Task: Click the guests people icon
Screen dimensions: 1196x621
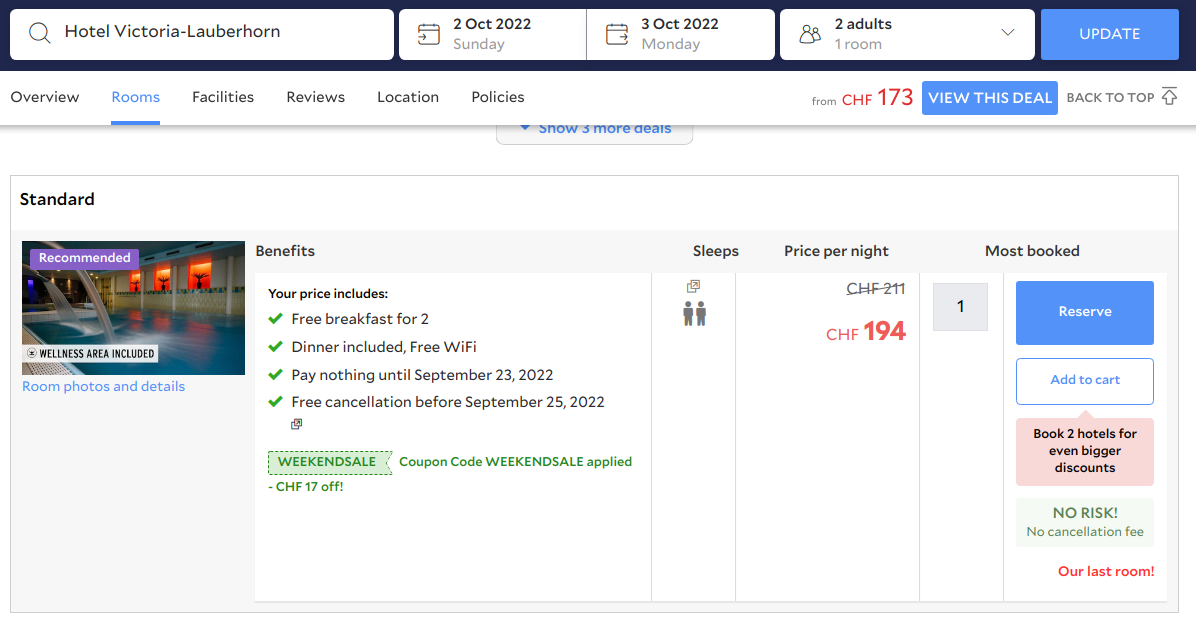Action: point(810,34)
